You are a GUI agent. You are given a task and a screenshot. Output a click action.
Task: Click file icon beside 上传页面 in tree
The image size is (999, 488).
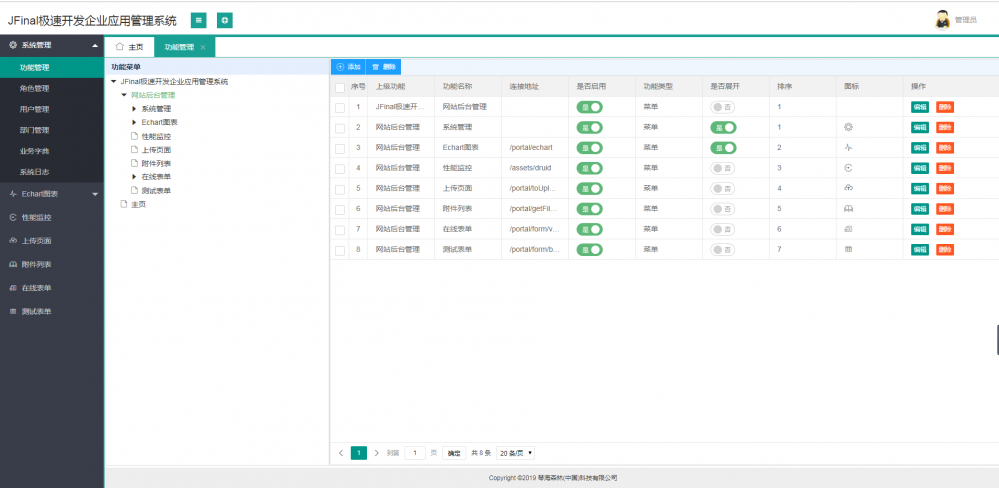click(x=134, y=150)
